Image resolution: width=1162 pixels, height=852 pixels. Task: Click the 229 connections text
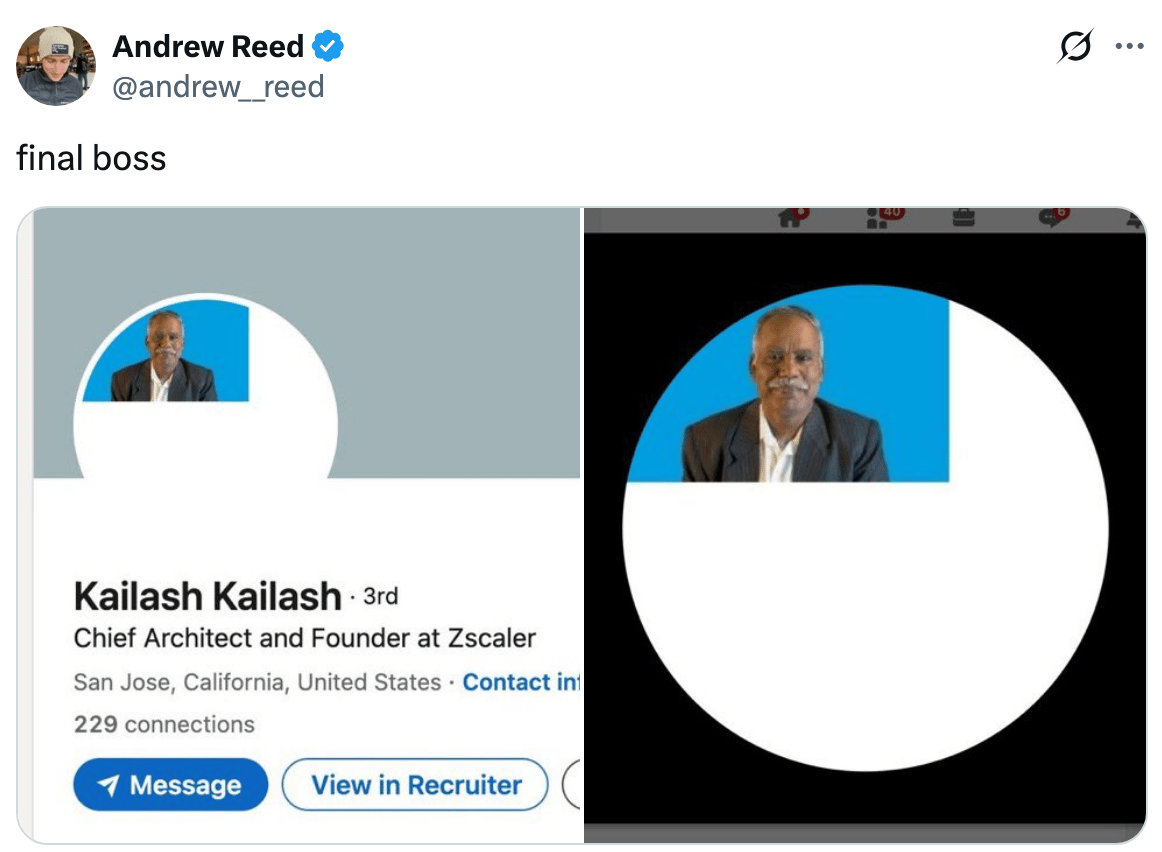click(164, 724)
